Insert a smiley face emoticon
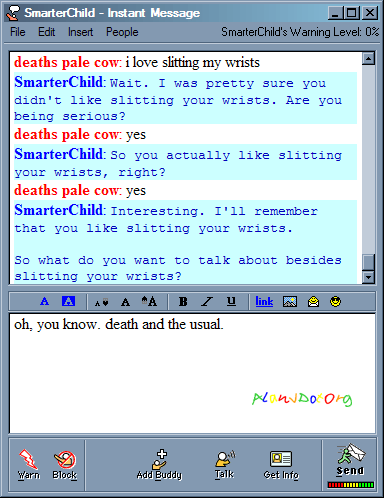 pyautogui.click(x=335, y=302)
